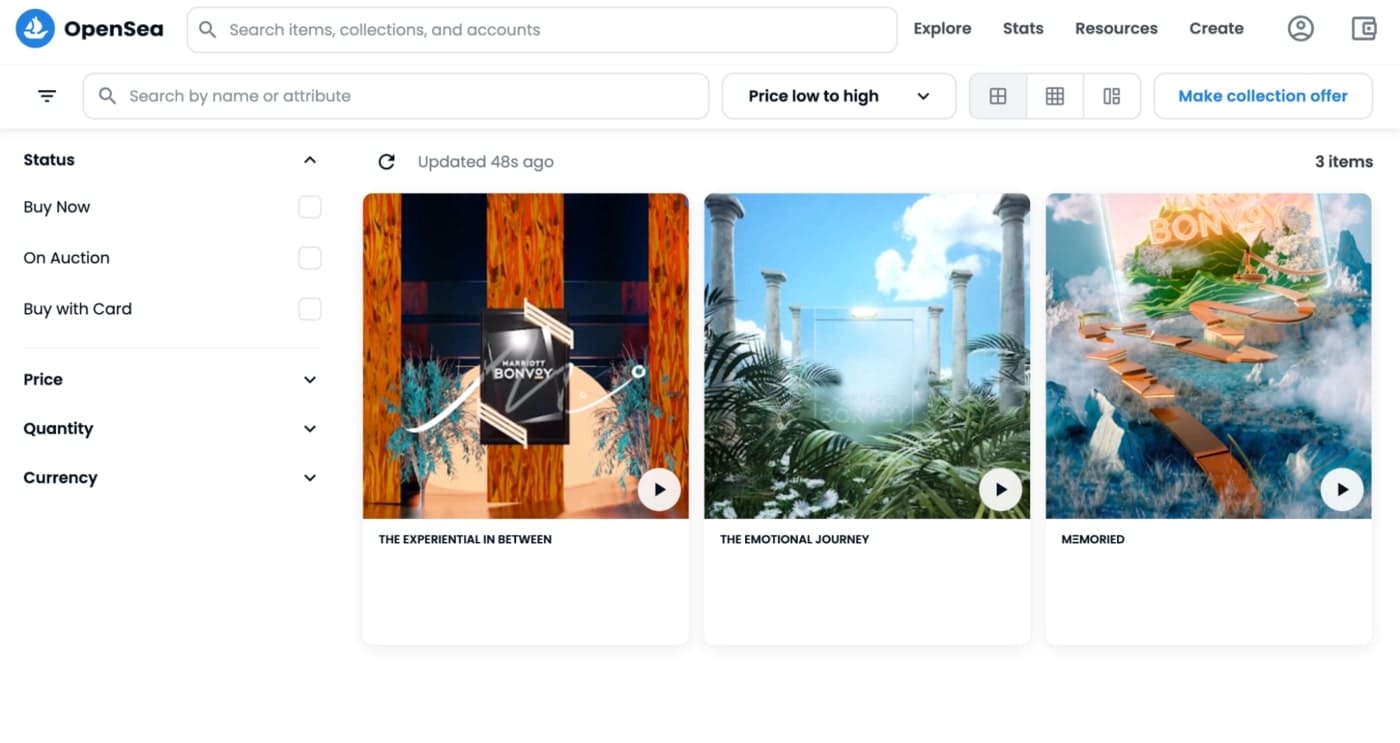The height and width of the screenshot is (743, 1400).
Task: Click the Buy Now label
Action: pyautogui.click(x=57, y=207)
